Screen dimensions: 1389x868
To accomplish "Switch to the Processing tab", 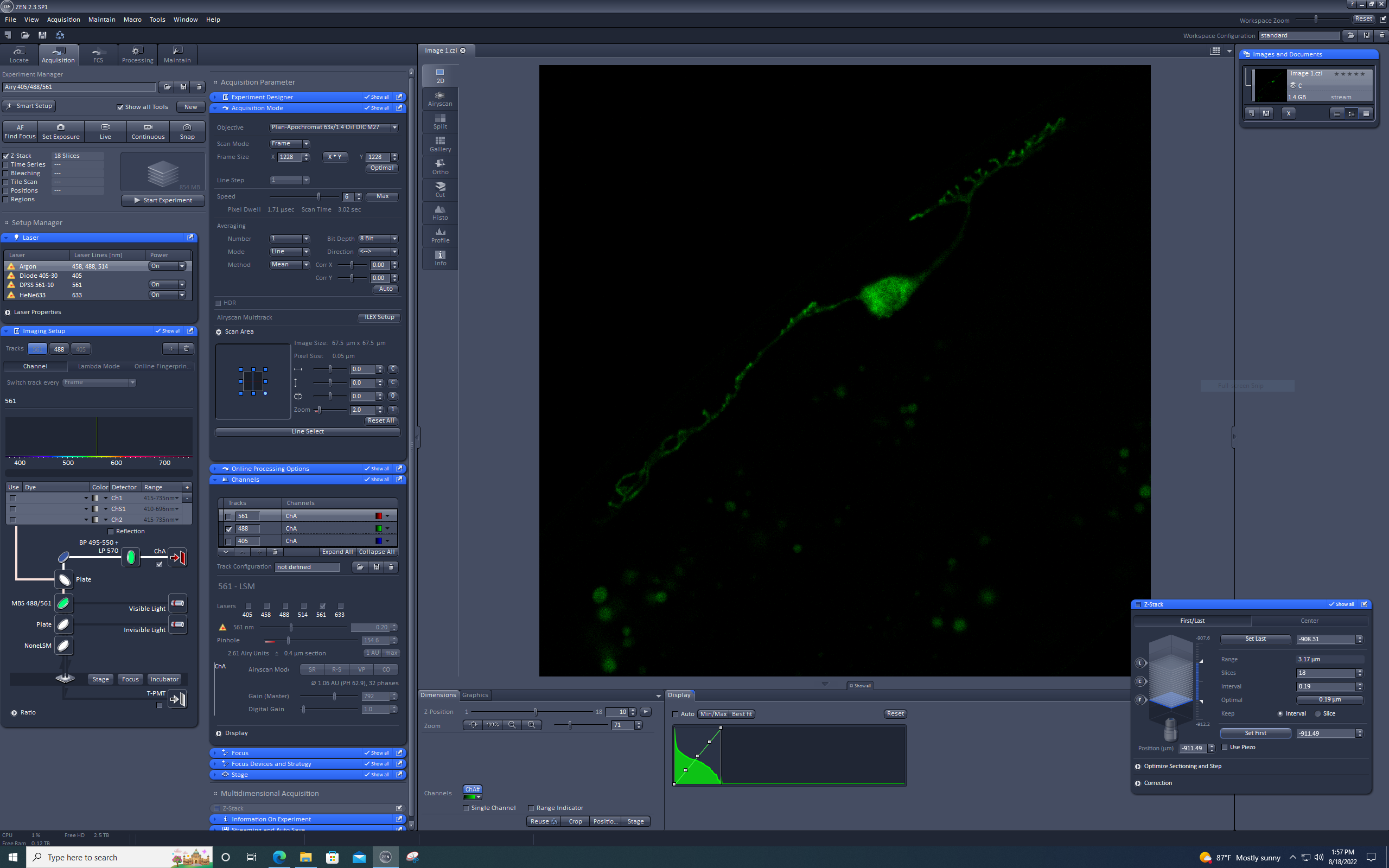I will tap(137, 55).
